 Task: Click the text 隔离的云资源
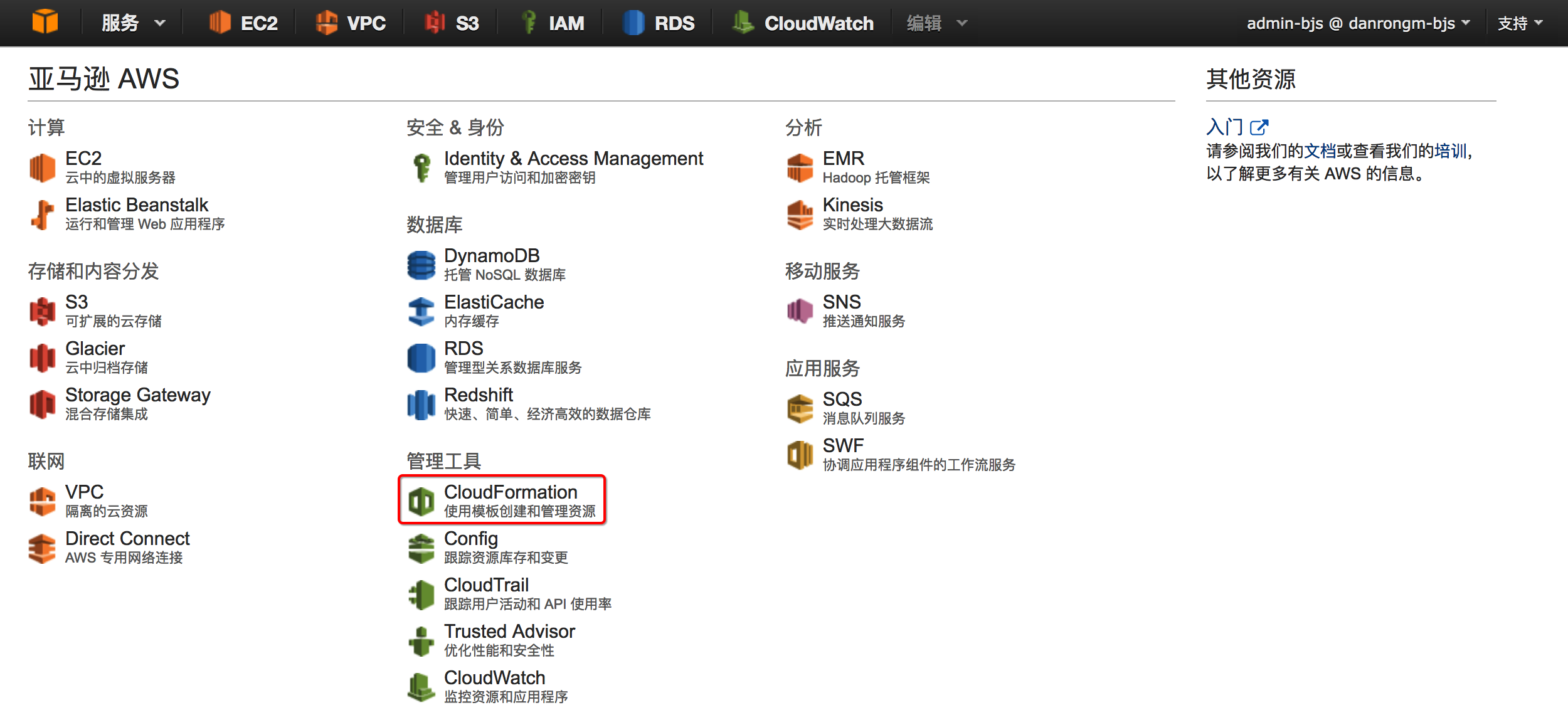click(x=107, y=512)
